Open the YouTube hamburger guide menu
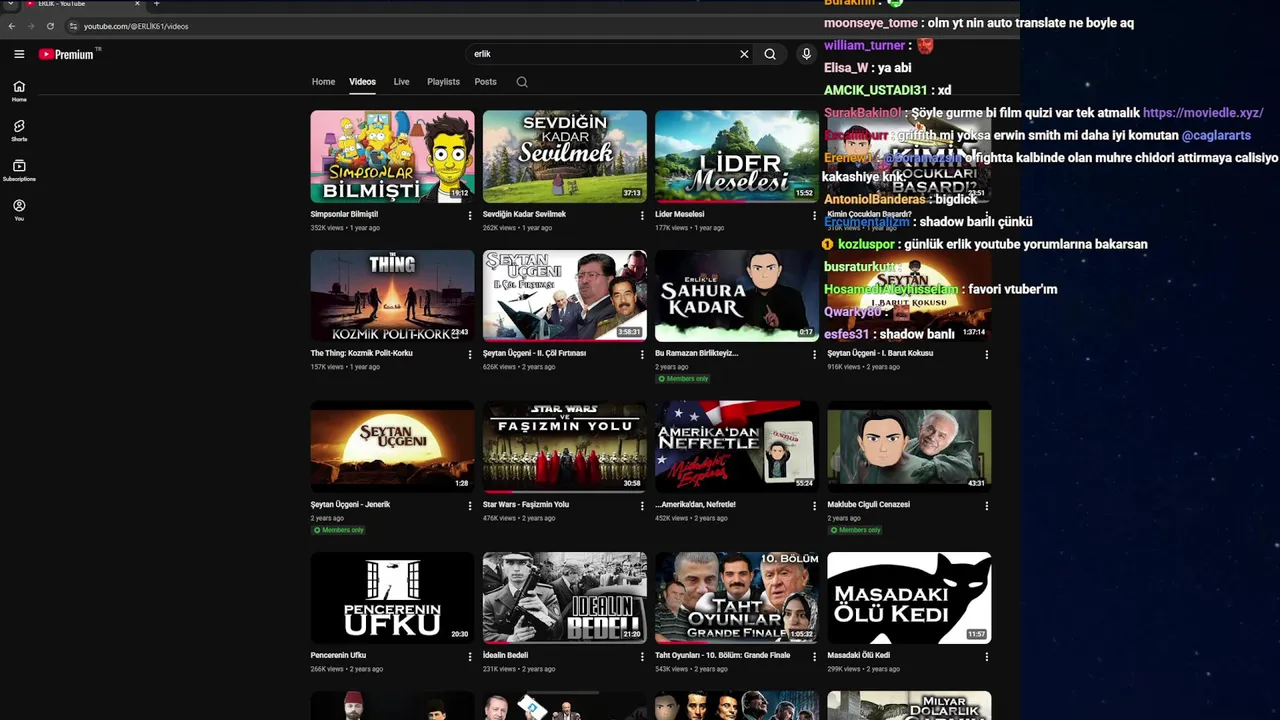 point(19,54)
